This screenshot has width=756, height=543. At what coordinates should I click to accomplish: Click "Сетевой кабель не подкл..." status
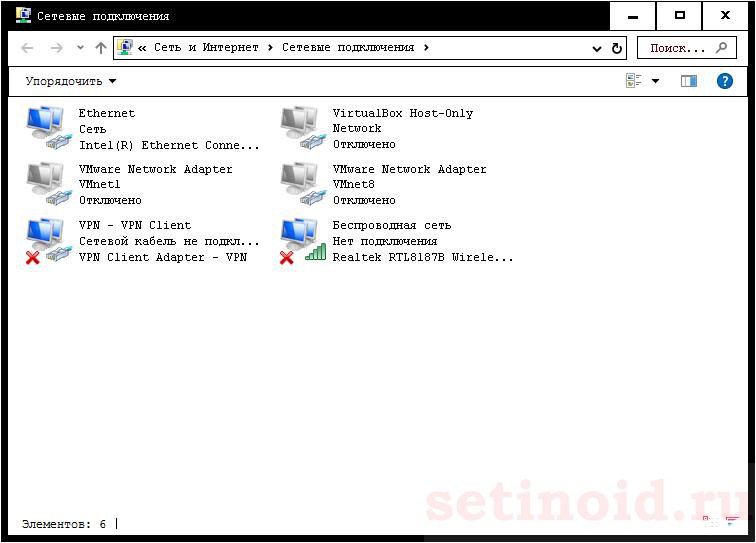(x=169, y=241)
